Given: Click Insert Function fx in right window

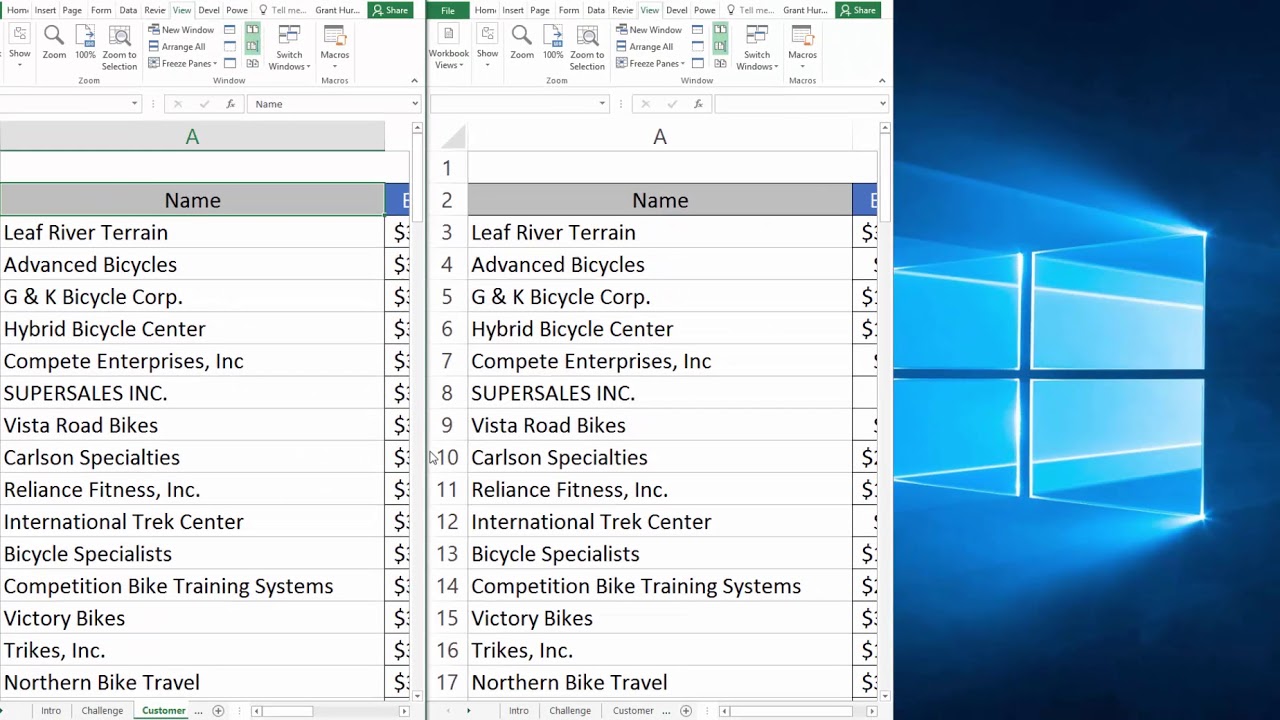Looking at the screenshot, I should 698,104.
